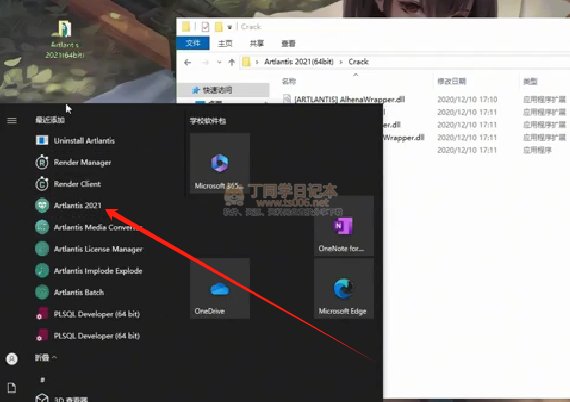Launch Render Manager from Start list

(73, 162)
